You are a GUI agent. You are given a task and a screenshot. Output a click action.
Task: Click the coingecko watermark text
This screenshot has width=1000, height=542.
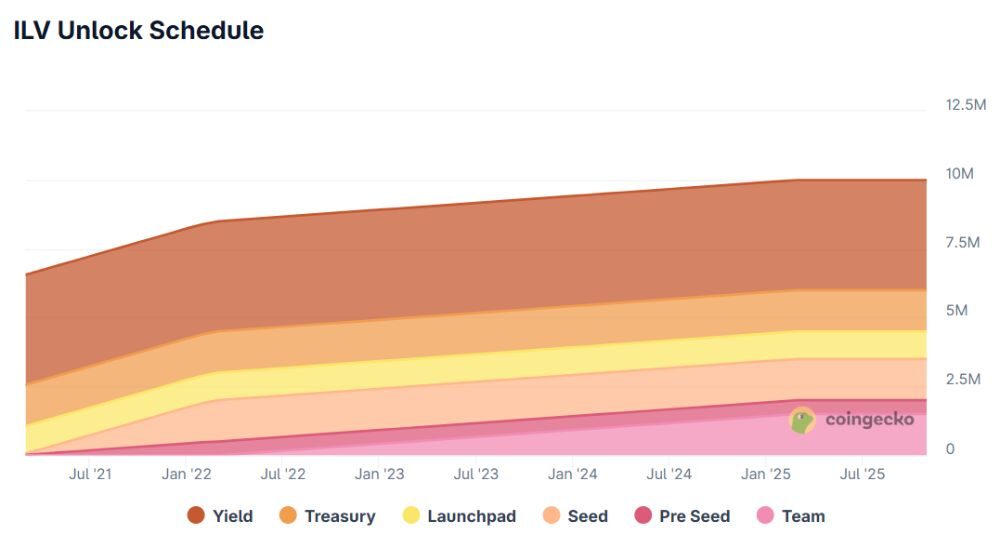[869, 420]
